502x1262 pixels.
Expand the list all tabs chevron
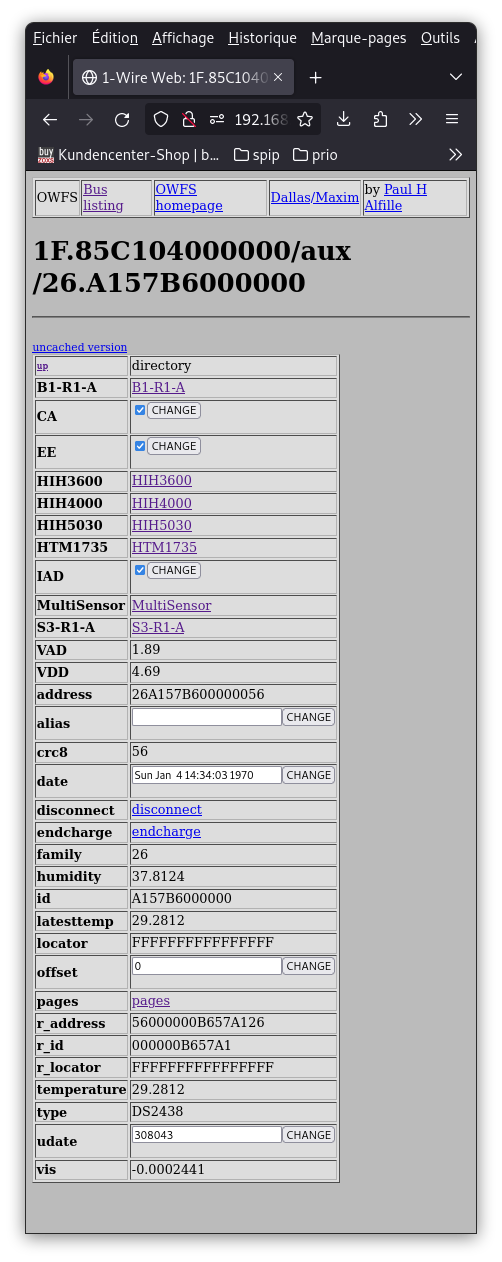456,77
